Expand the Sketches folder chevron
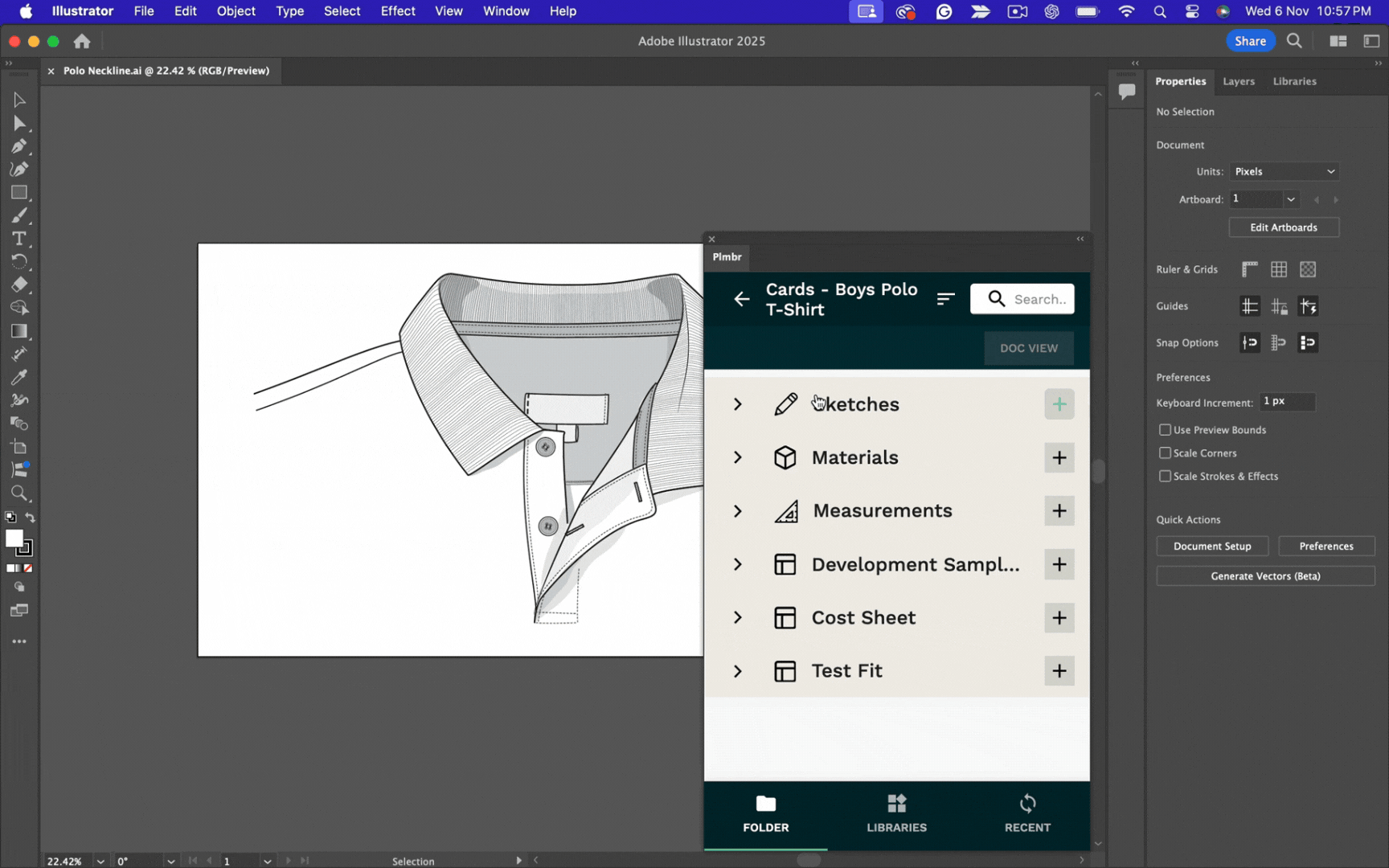 pos(737,404)
